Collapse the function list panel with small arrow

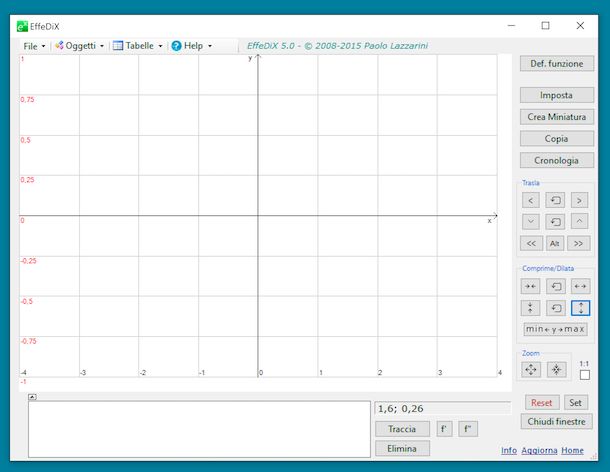[x=32, y=396]
